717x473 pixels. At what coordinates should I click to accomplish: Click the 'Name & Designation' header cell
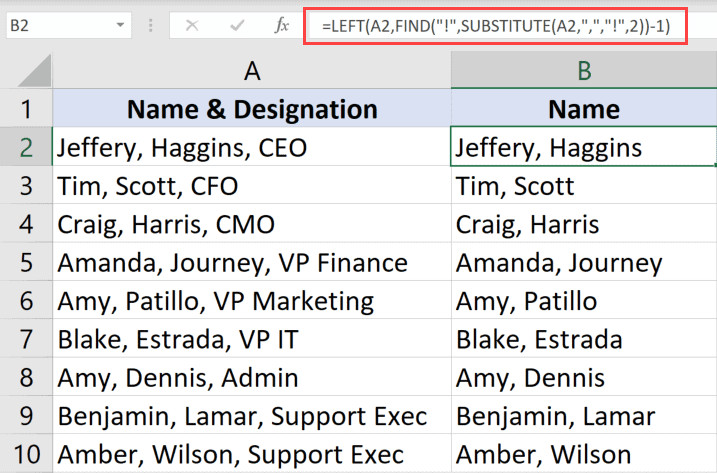pos(251,109)
